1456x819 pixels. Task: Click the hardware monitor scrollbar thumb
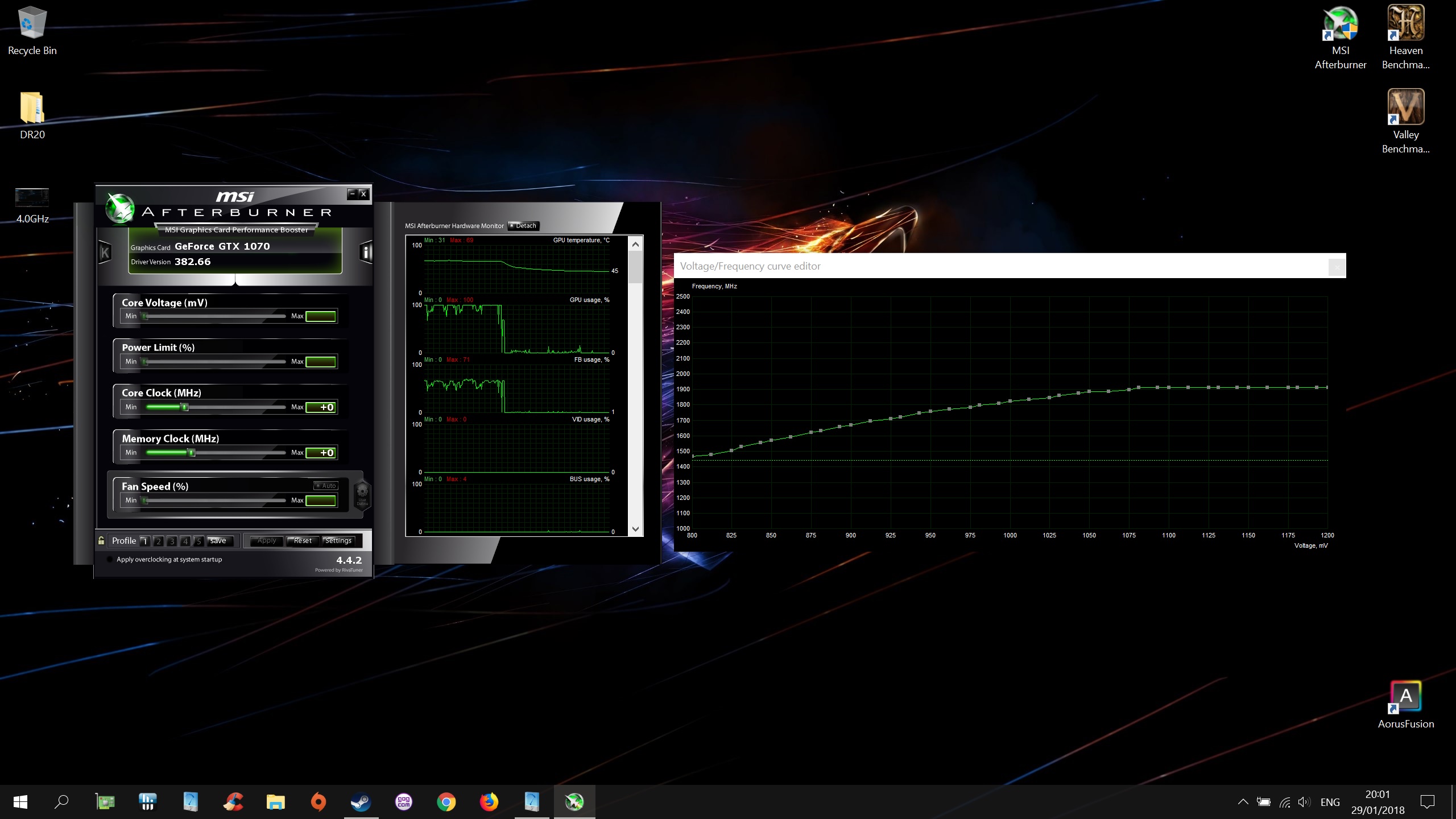[x=635, y=267]
